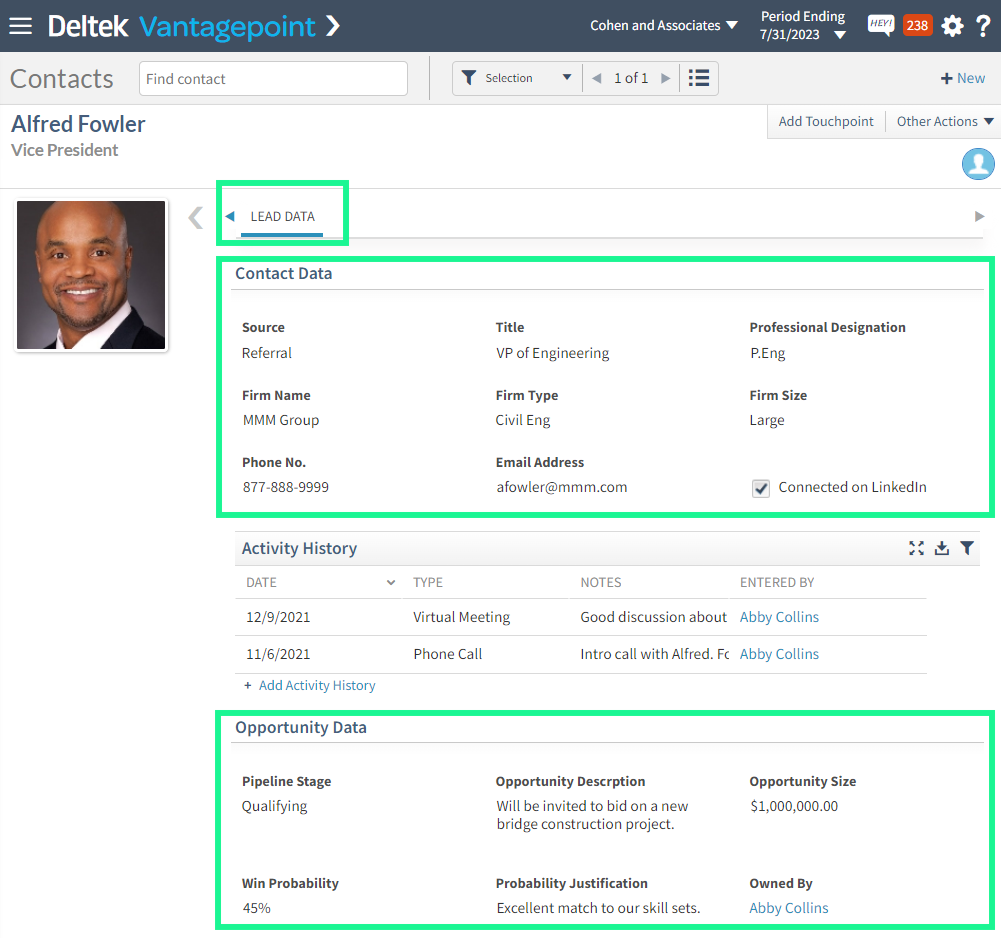Image resolution: width=1001 pixels, height=938 pixels.
Task: Open Abby Collins link in 11/6/2021 row
Action: (x=779, y=654)
